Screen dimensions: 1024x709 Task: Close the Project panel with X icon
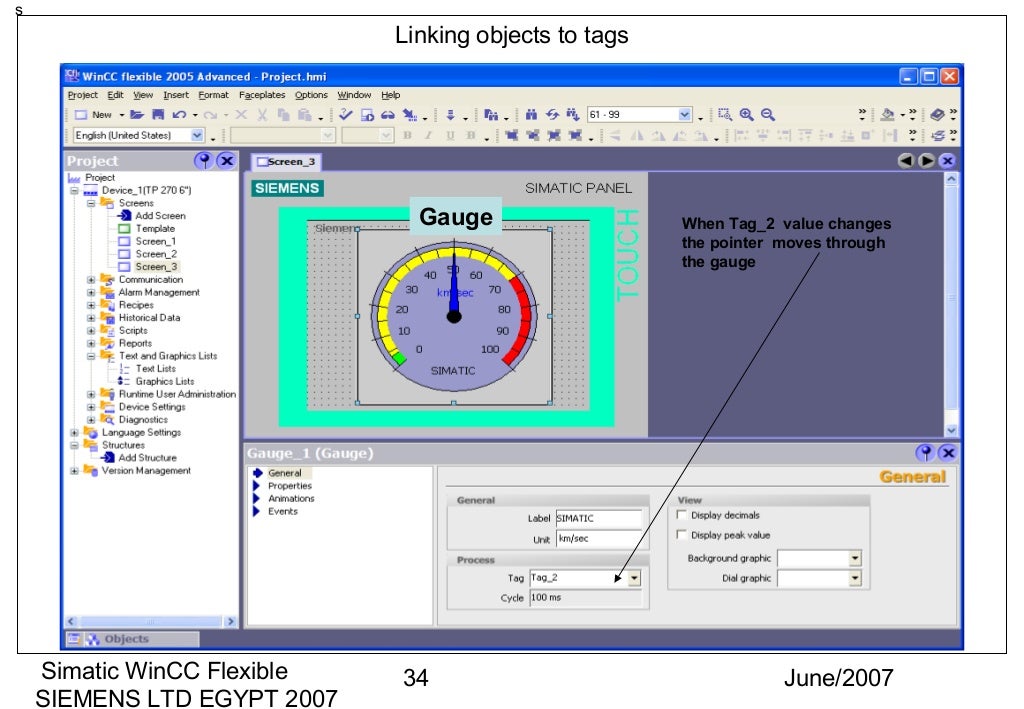point(226,161)
